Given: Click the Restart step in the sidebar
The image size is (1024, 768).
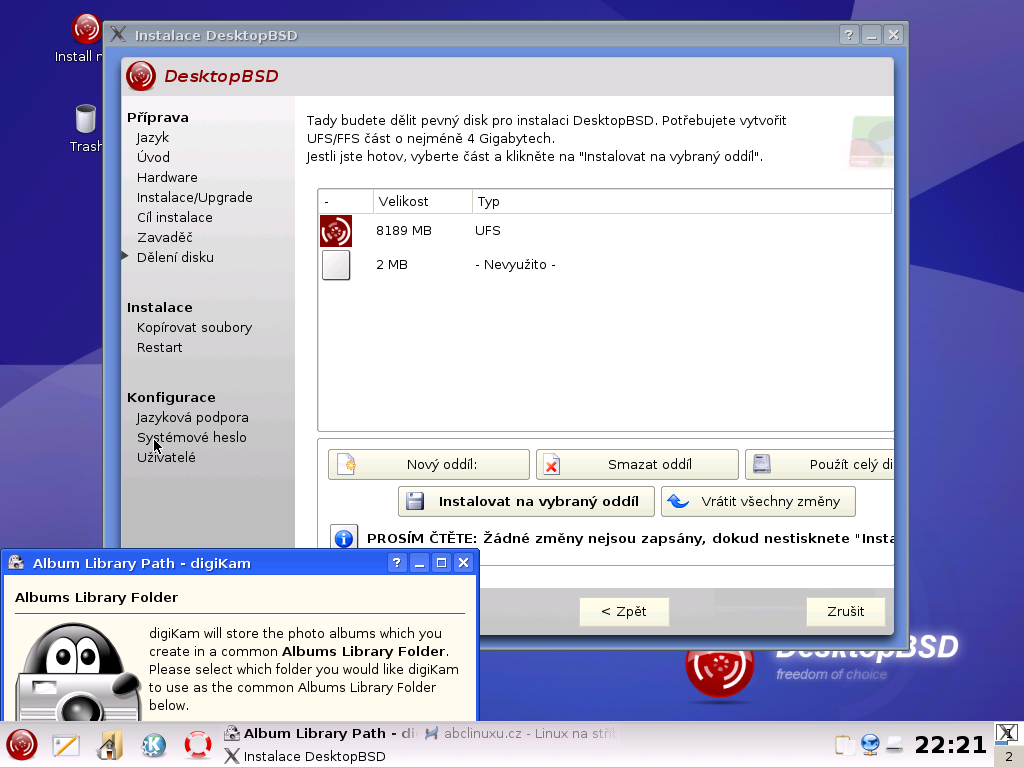Looking at the screenshot, I should pyautogui.click(x=159, y=347).
